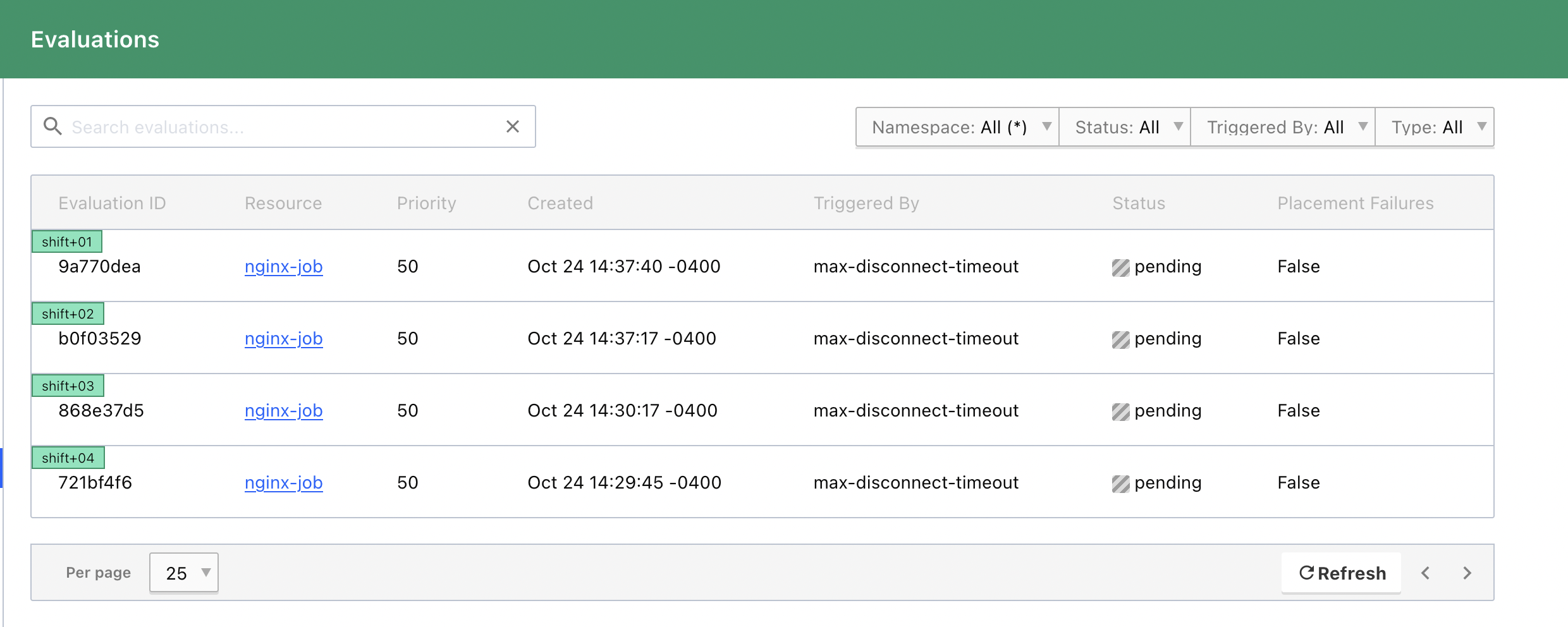The height and width of the screenshot is (627, 1568).
Task: Go to the next page with the right chevron
Action: [1467, 573]
